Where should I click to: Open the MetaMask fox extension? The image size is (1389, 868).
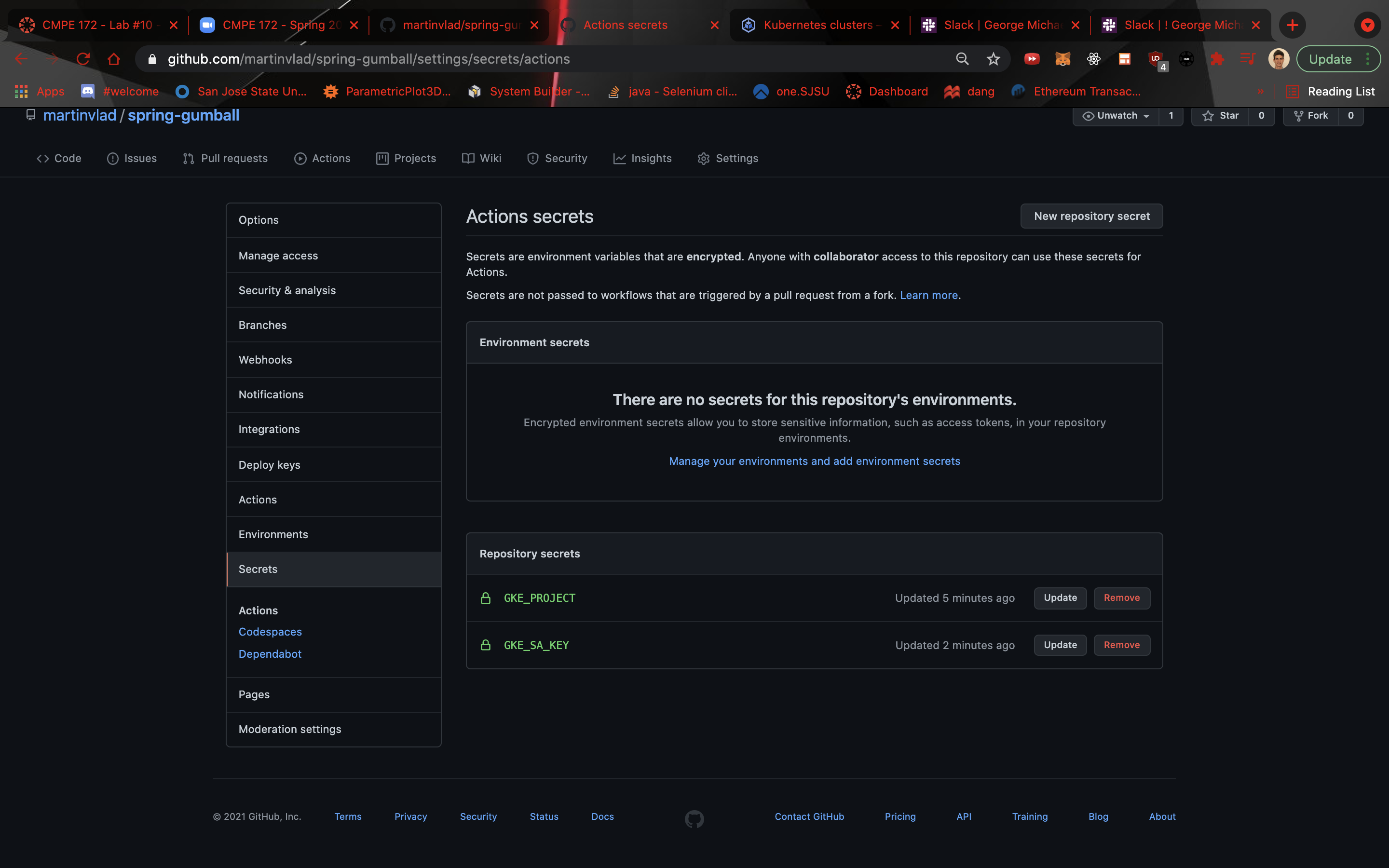(x=1062, y=59)
